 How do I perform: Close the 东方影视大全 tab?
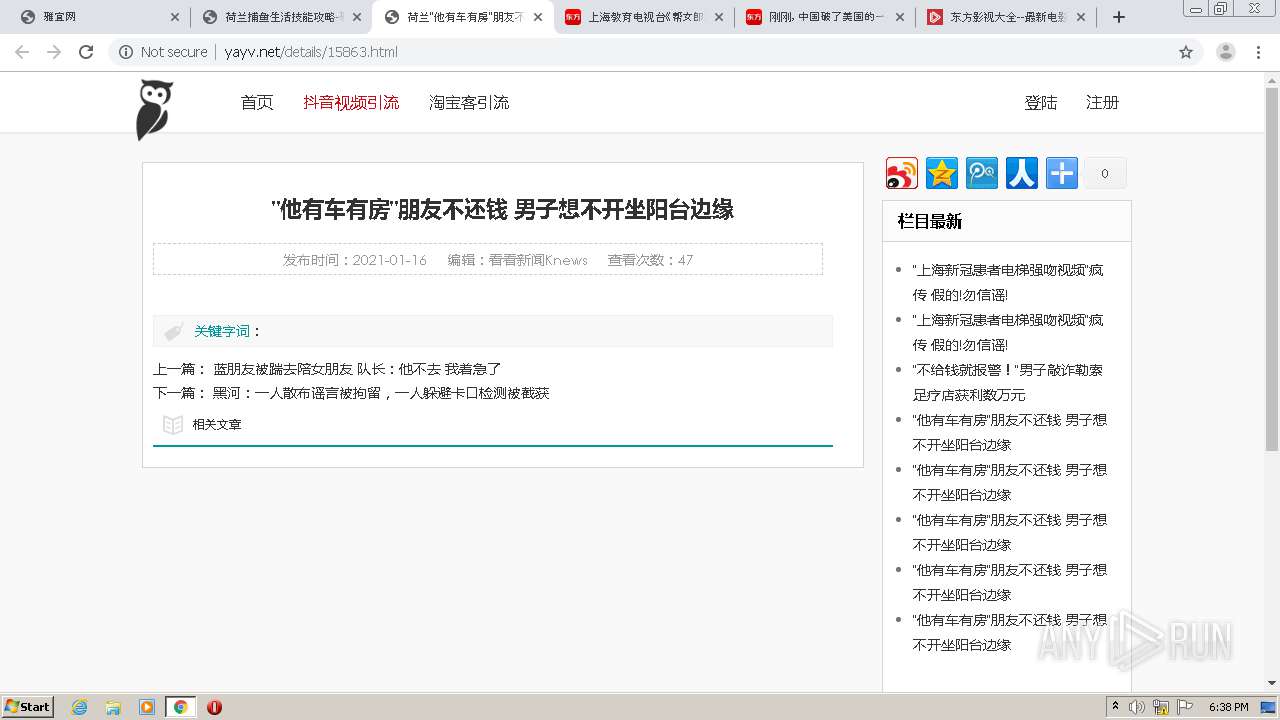[x=1081, y=17]
